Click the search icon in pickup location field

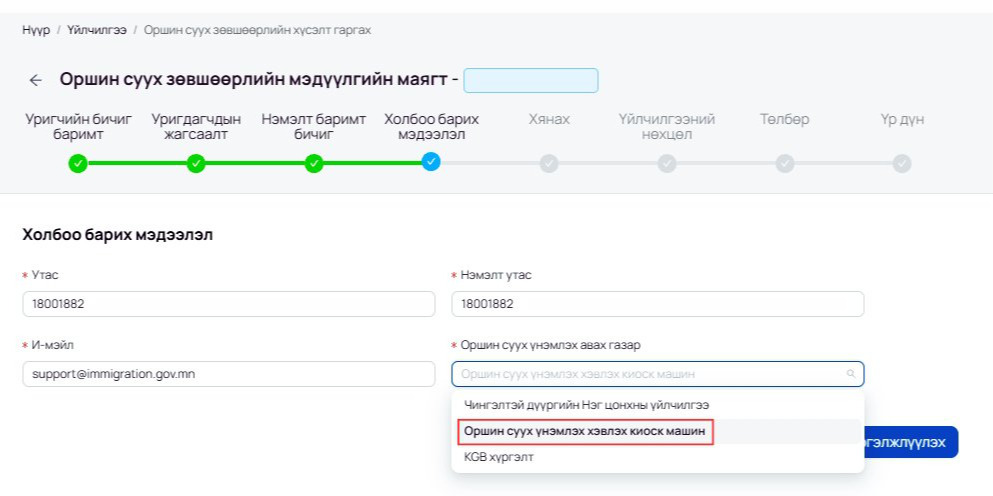pos(851,374)
